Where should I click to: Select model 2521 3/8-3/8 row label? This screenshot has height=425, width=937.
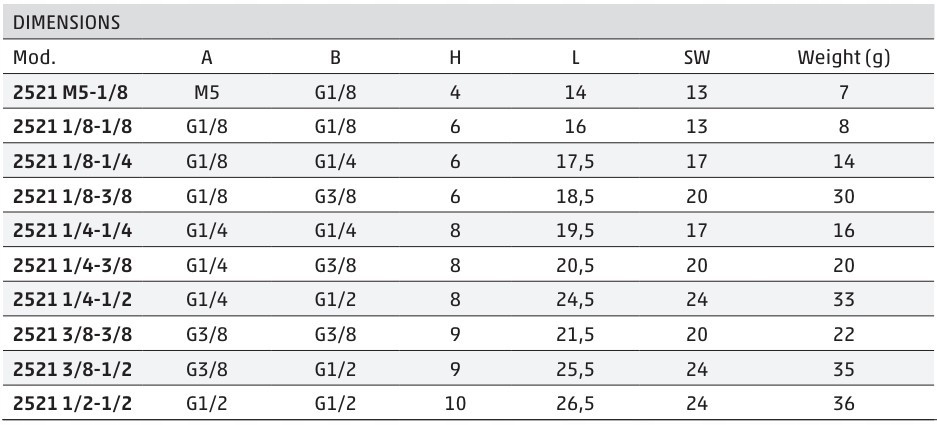click(72, 334)
